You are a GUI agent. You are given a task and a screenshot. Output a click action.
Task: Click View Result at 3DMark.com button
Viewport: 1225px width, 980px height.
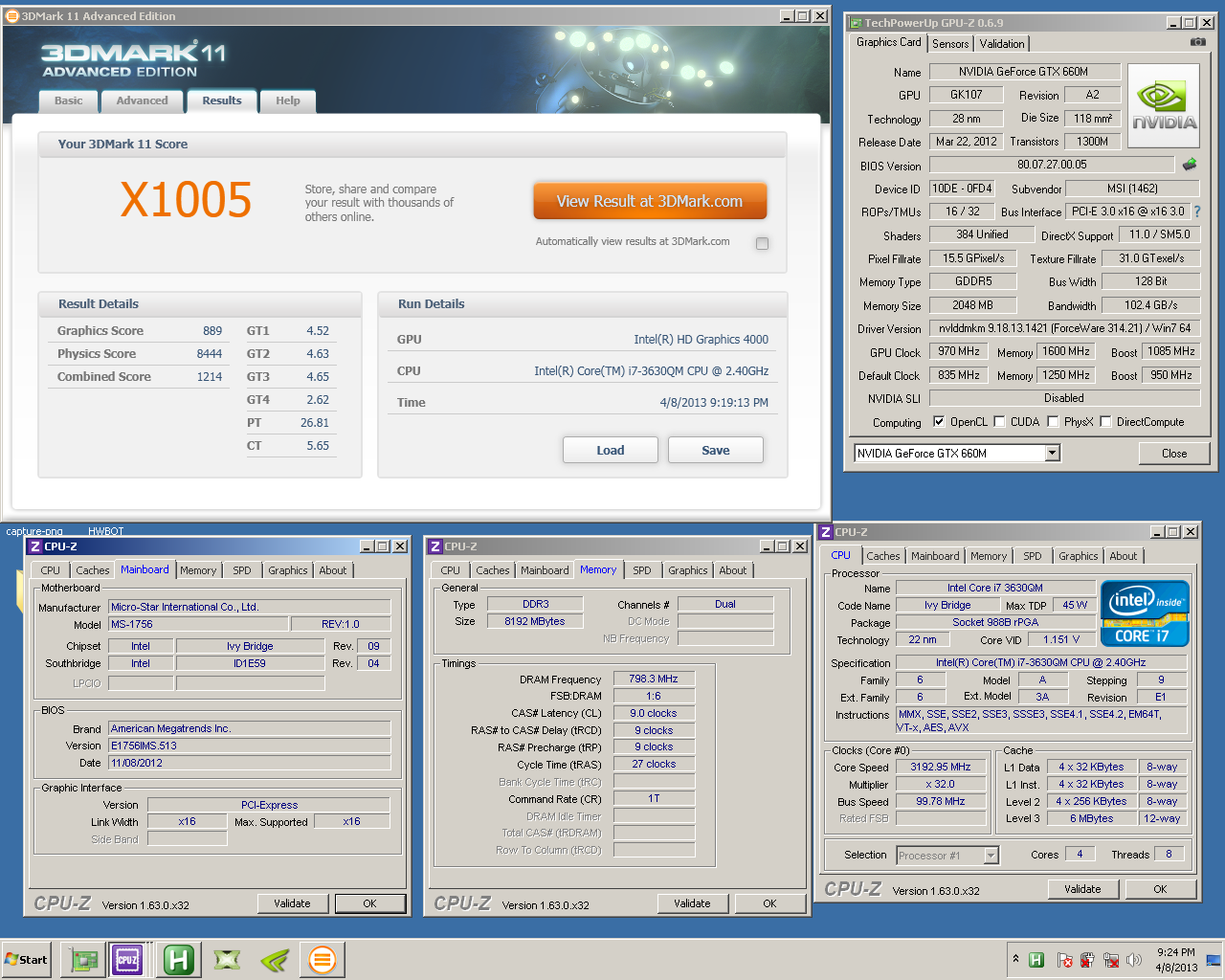coord(650,201)
